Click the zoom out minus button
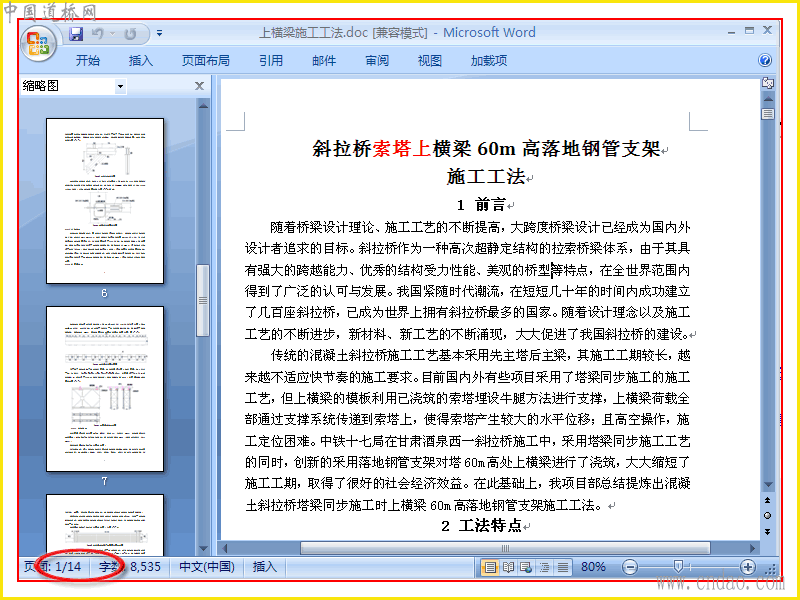 (630, 567)
